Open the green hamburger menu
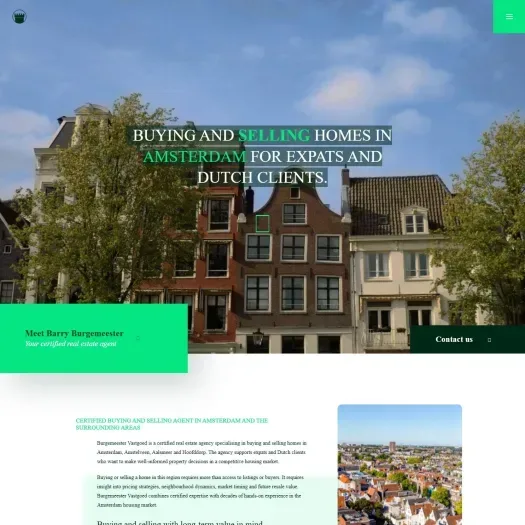This screenshot has height=525, width=525. click(x=509, y=16)
